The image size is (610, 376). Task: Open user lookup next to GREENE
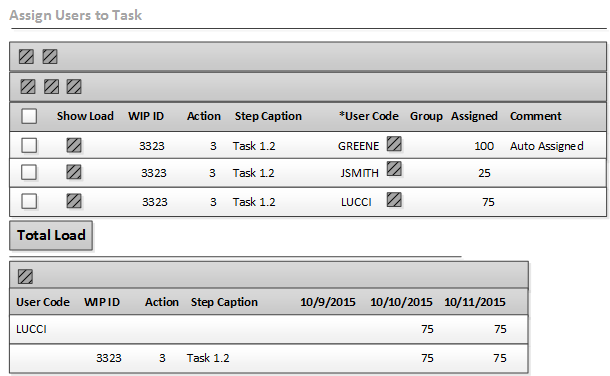coord(394,144)
